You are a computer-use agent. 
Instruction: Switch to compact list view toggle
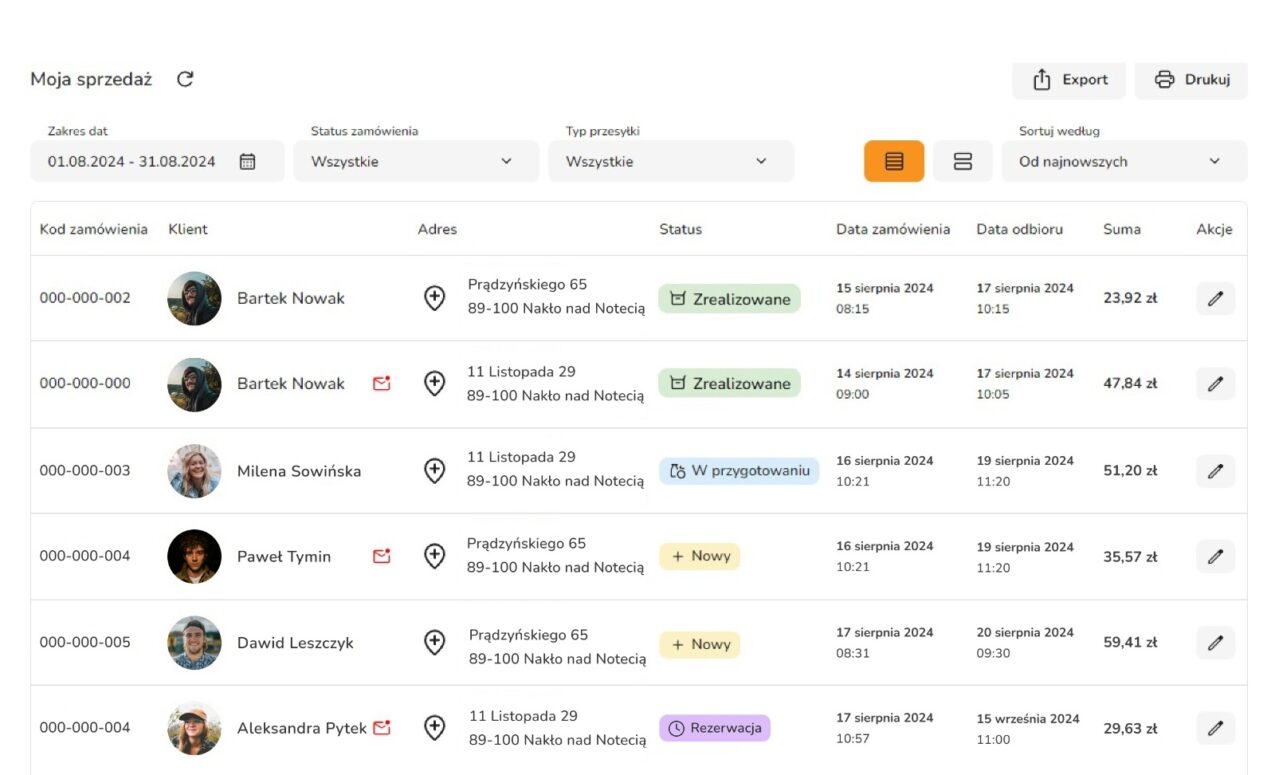893,162
